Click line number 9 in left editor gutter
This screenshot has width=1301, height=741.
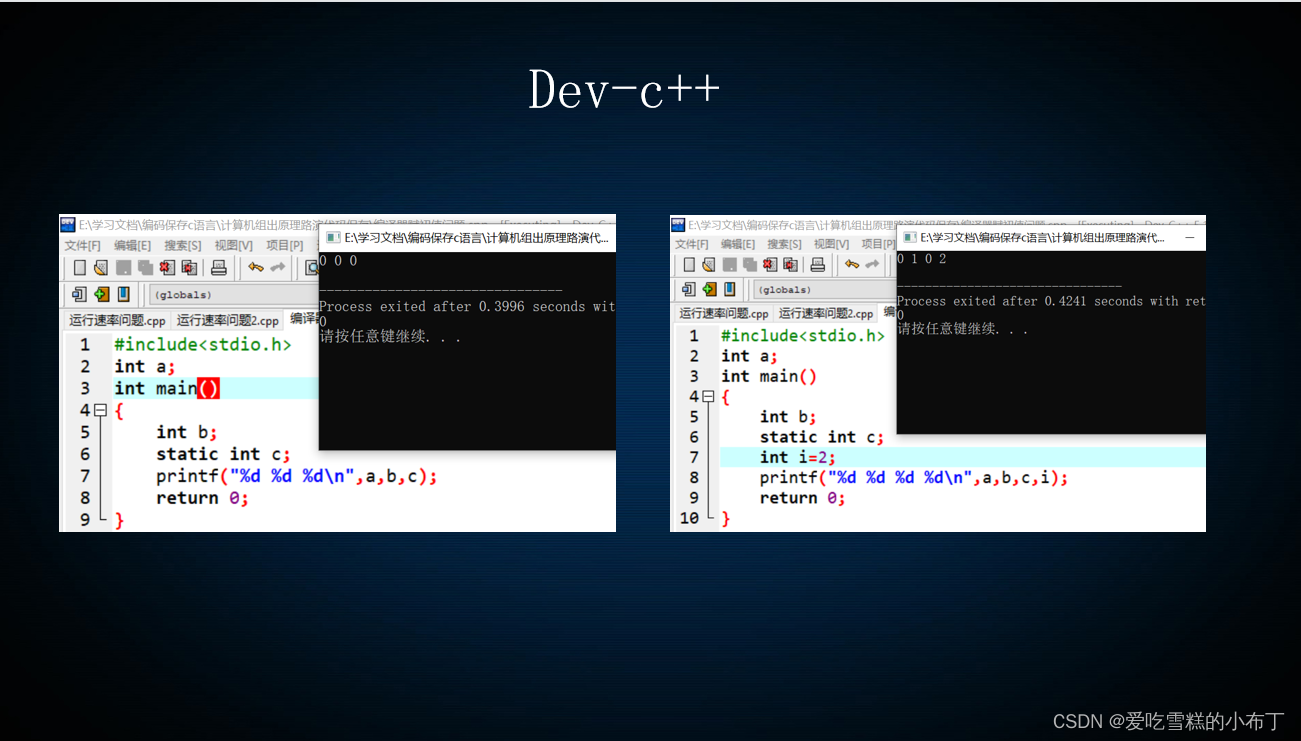tap(85, 520)
